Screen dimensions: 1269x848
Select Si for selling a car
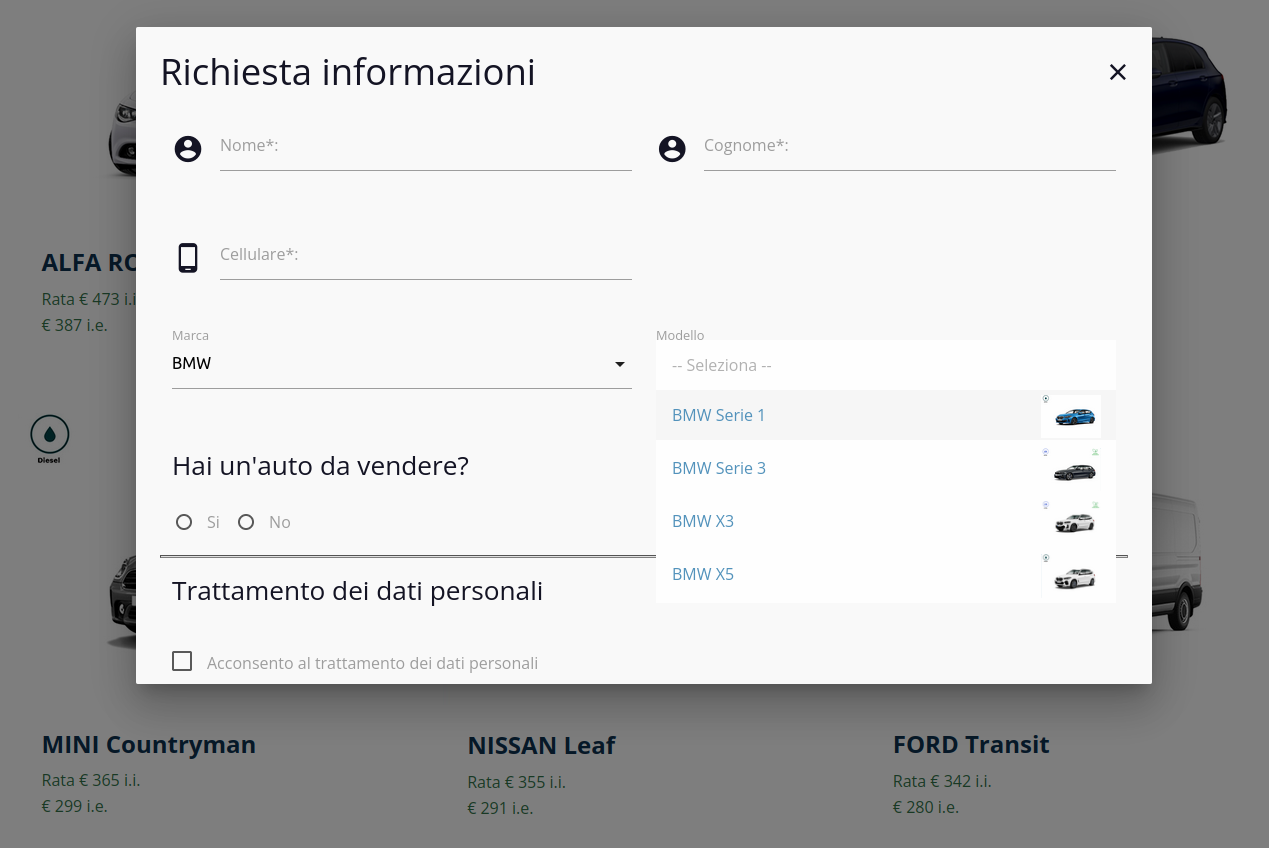point(184,522)
